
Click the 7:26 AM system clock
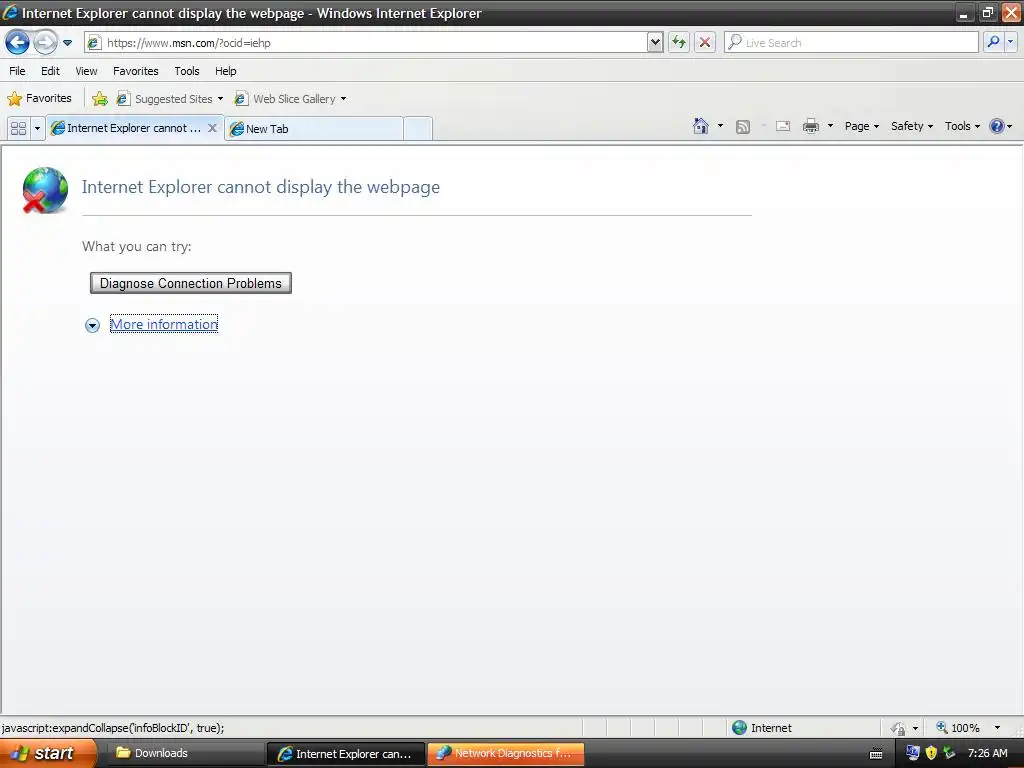[x=987, y=753]
